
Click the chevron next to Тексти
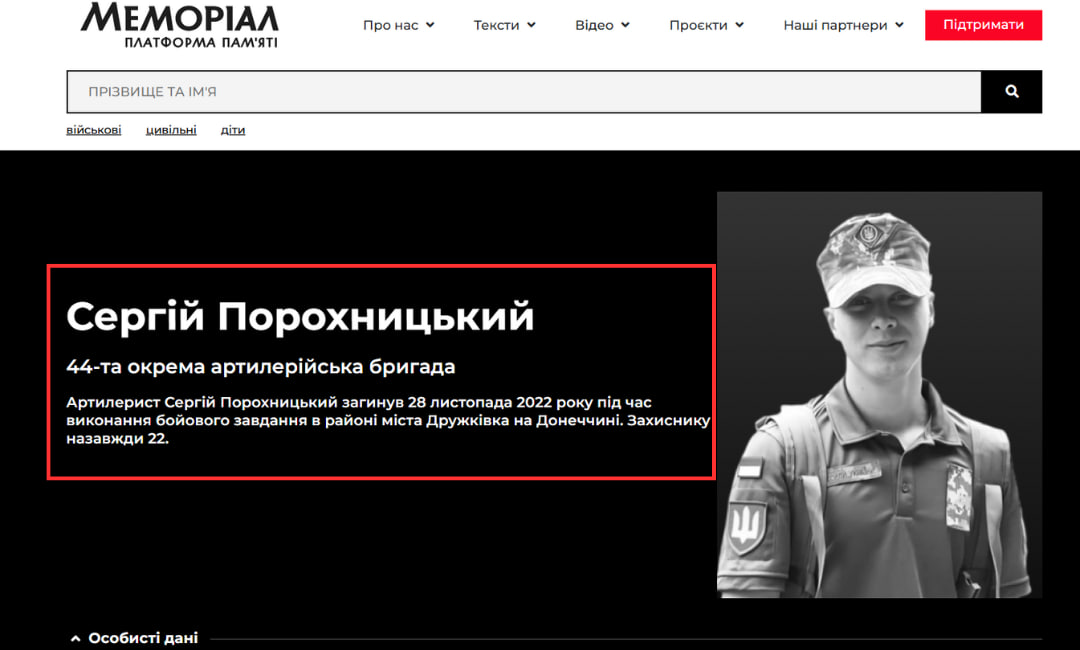tap(531, 25)
